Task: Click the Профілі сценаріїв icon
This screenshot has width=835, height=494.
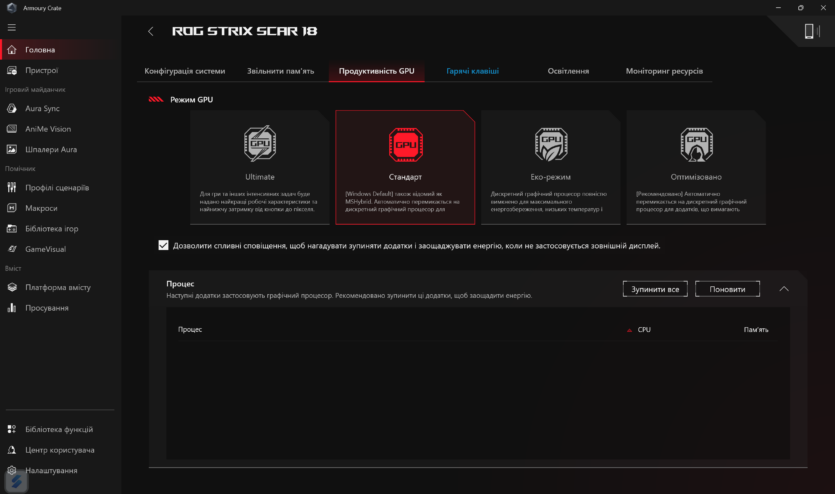Action: pyautogui.click(x=12, y=187)
